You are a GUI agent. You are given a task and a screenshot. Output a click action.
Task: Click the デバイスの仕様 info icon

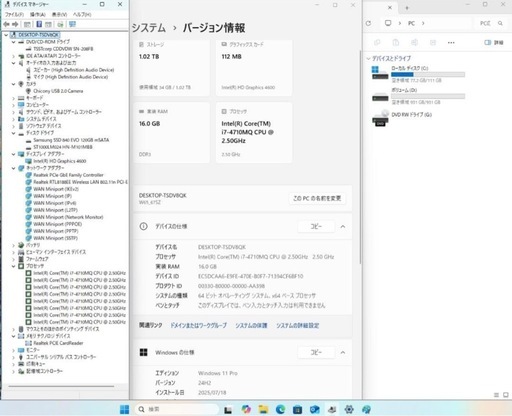coord(143,226)
